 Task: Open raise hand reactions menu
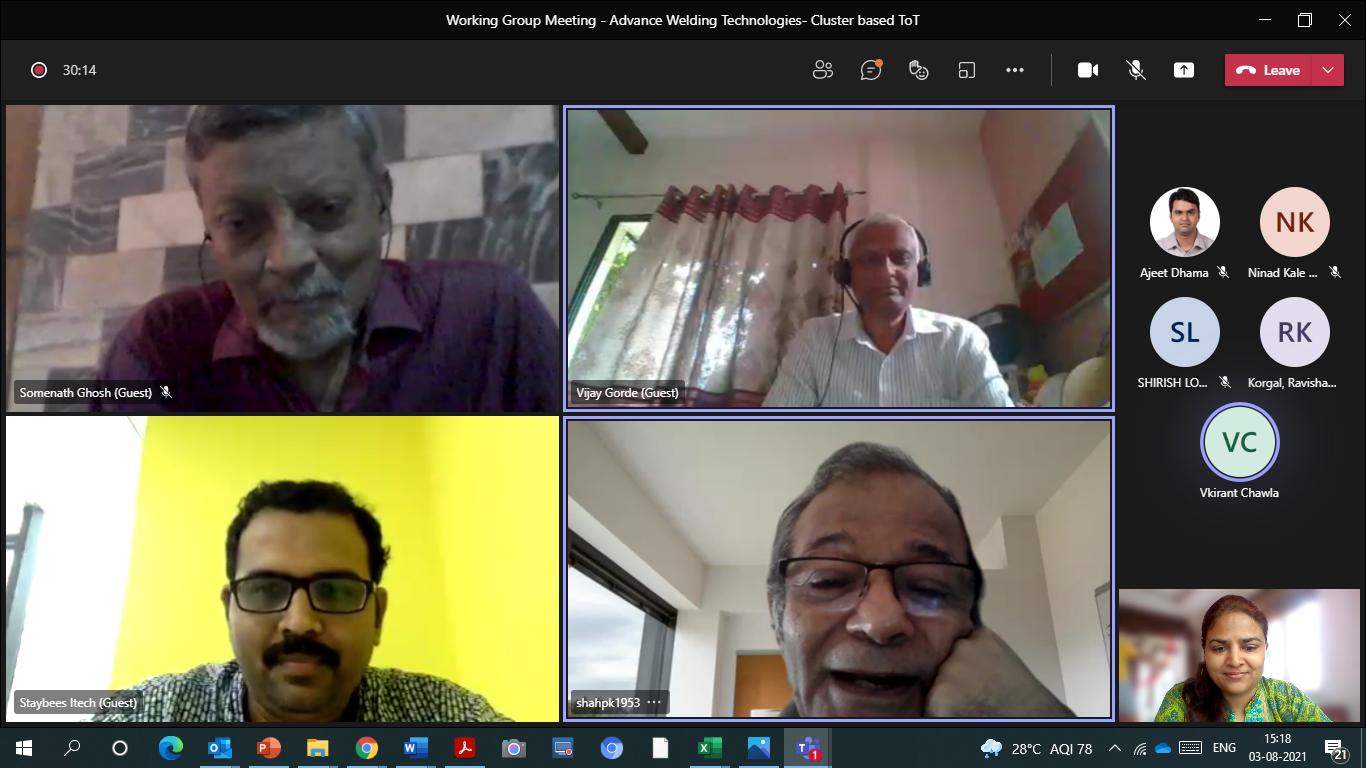[x=919, y=70]
